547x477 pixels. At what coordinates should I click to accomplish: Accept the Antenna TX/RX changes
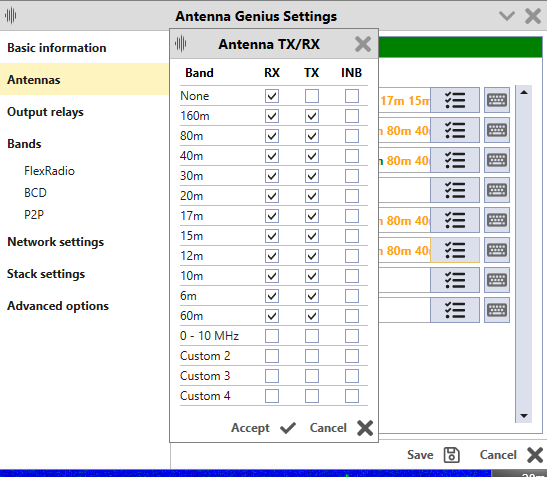[x=264, y=428]
